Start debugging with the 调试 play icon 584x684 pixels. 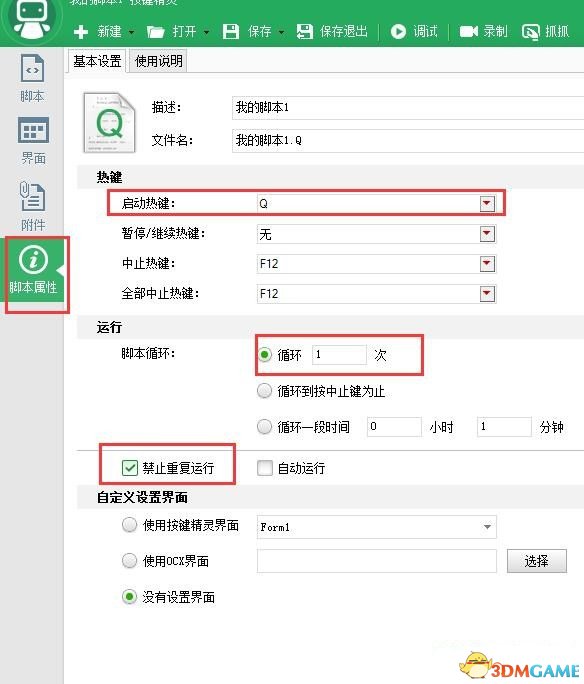click(x=398, y=31)
